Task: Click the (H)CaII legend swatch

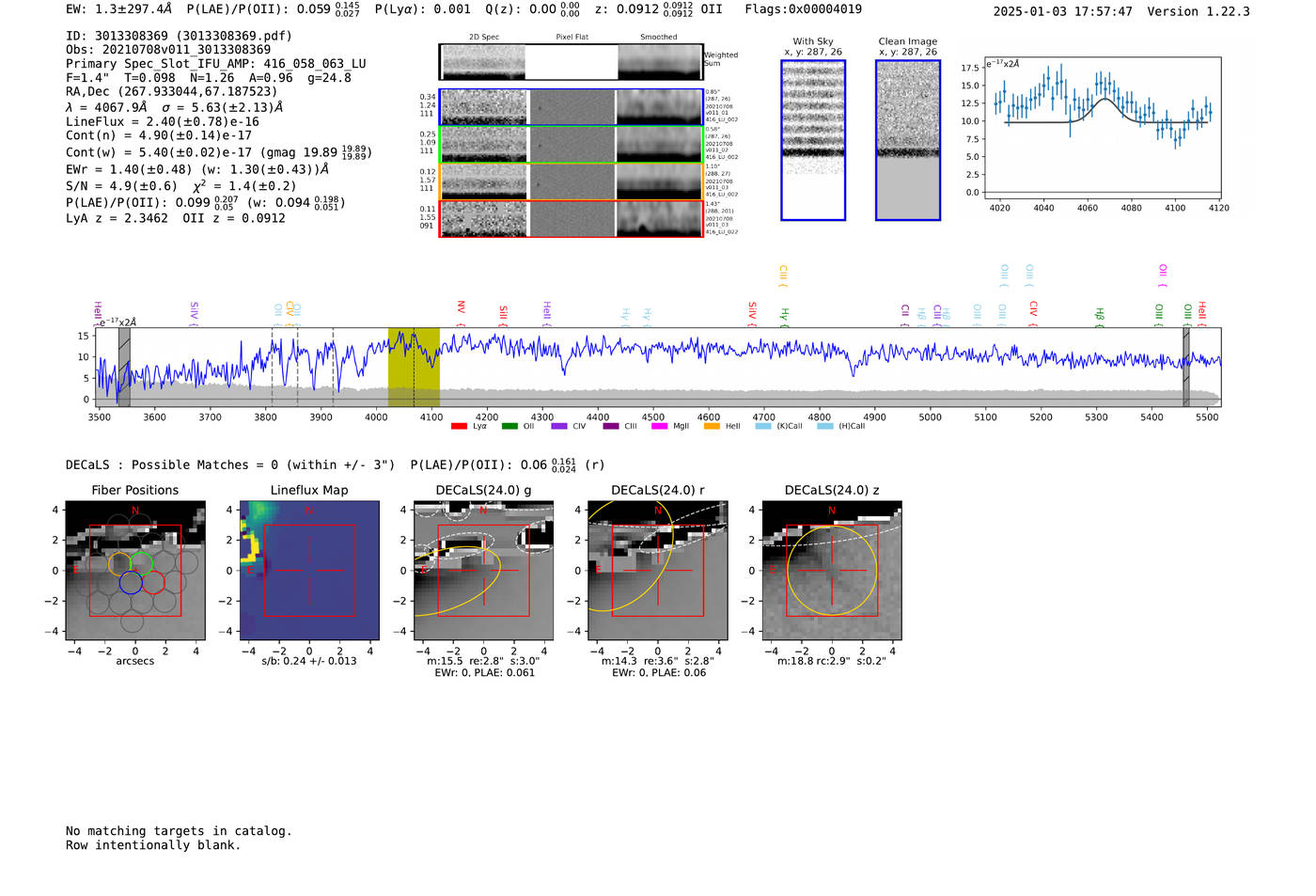Action: [x=825, y=426]
